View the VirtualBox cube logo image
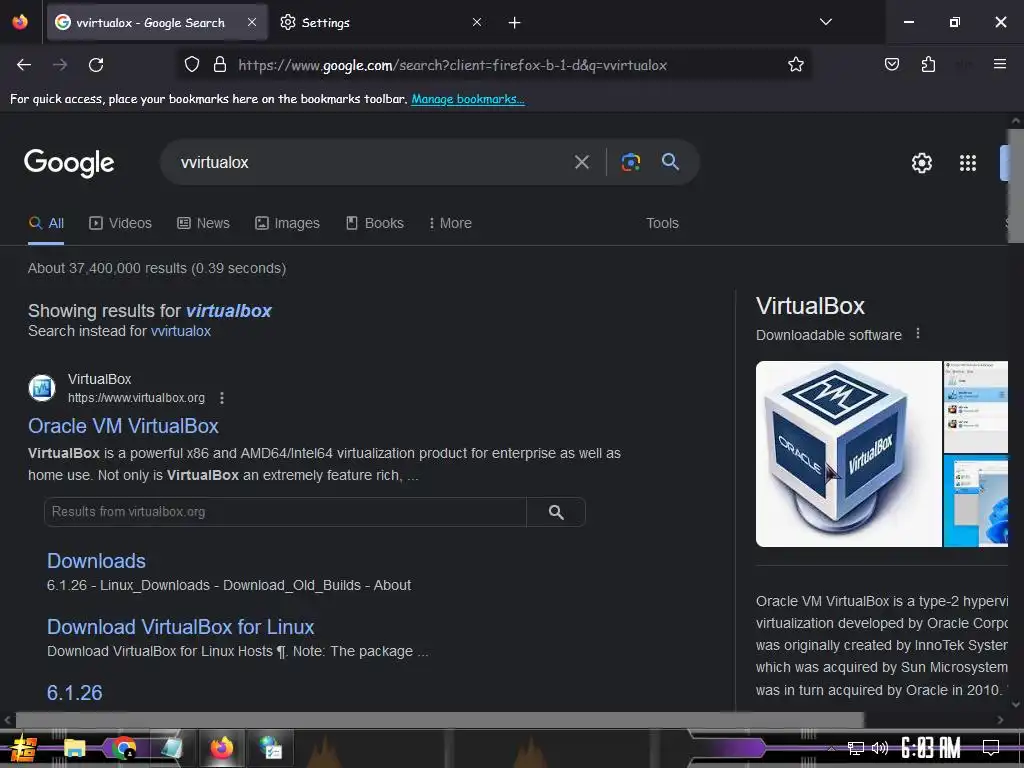This screenshot has width=1024, height=768. (848, 454)
